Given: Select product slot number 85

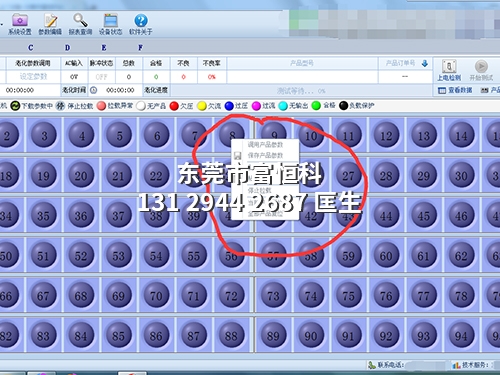Looking at the screenshot, I should (x=118, y=336).
